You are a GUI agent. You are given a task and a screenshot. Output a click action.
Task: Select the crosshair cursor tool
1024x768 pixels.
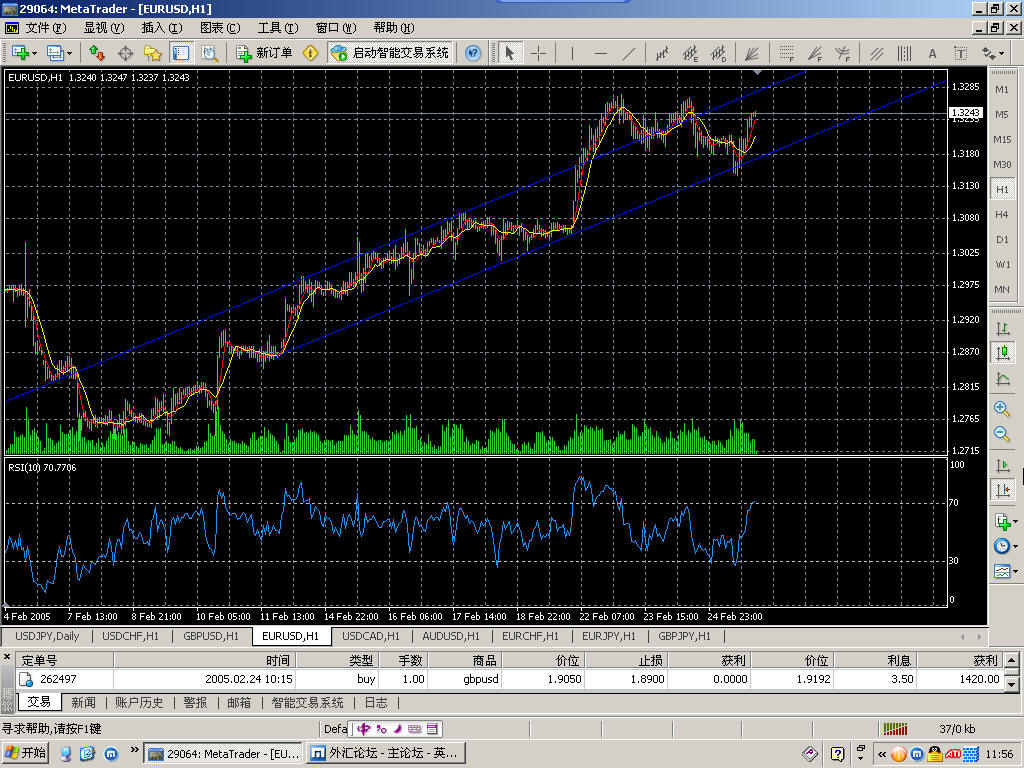[538, 53]
